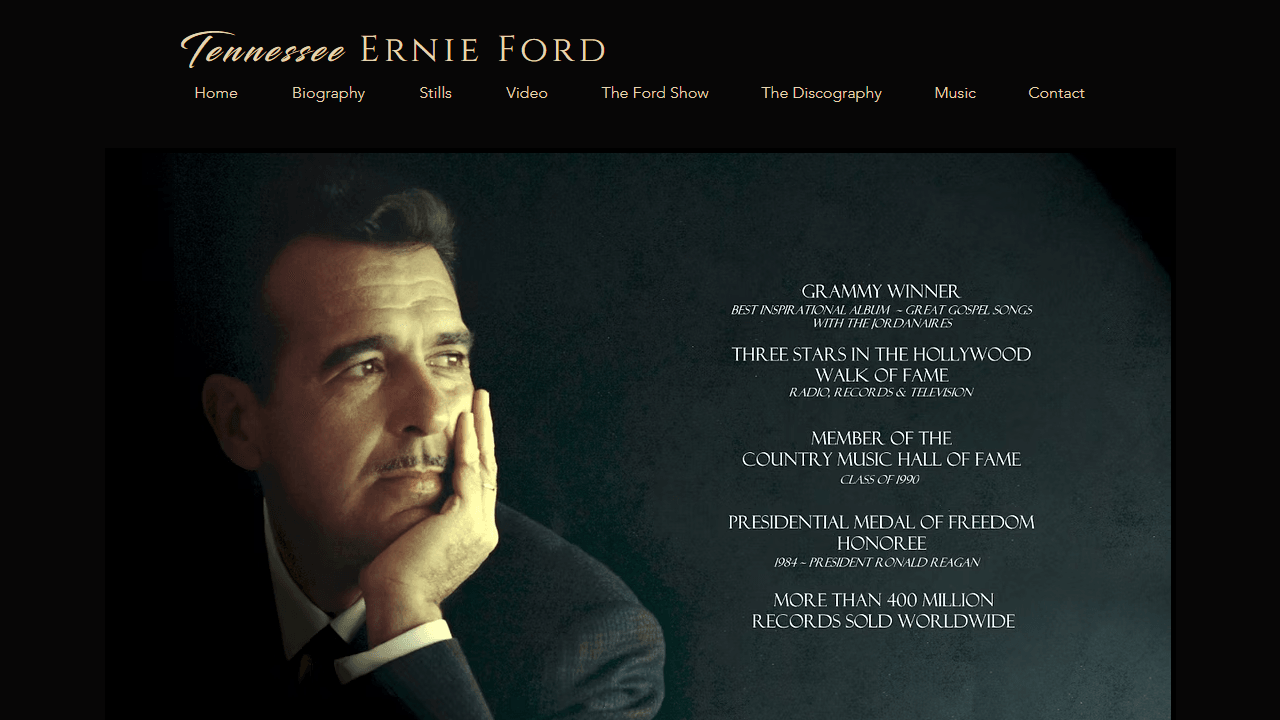
Task: Click Presidential Medal of Freedom heading
Action: pyautogui.click(x=881, y=523)
